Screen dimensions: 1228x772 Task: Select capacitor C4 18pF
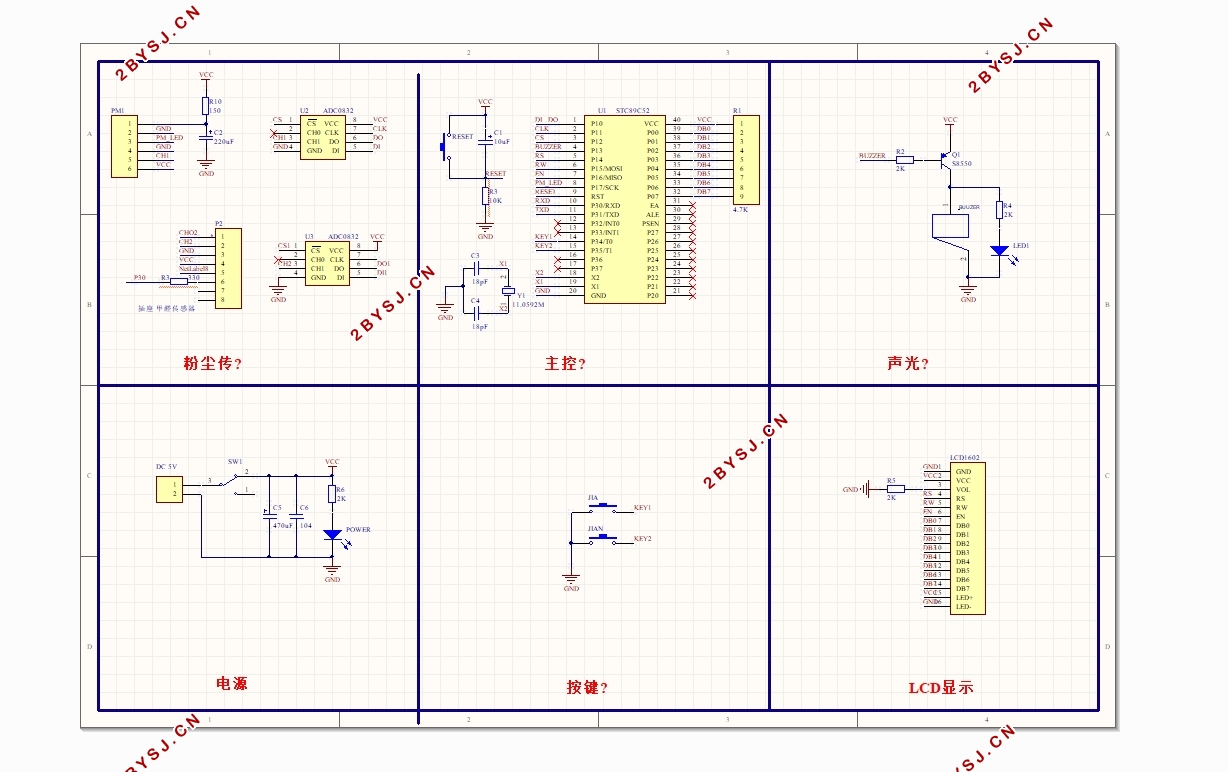pyautogui.click(x=476, y=313)
